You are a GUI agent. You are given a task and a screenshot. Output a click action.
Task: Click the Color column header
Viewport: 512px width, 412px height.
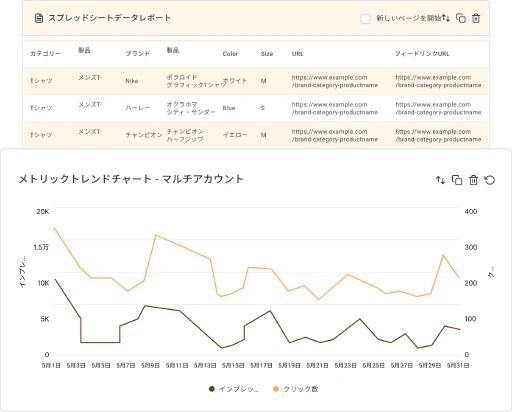coord(230,54)
